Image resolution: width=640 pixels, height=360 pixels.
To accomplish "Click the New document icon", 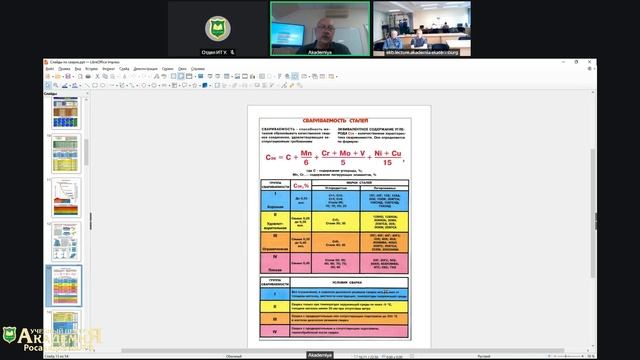I will [48, 76].
